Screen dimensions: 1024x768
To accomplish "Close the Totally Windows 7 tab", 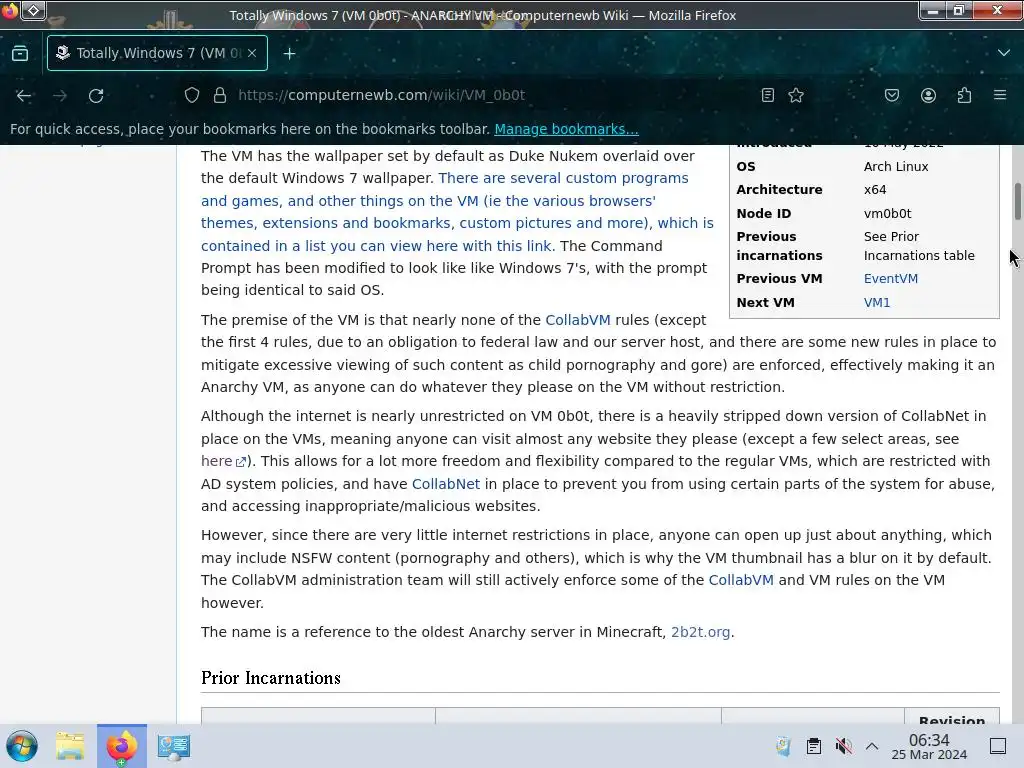I will click(x=252, y=53).
